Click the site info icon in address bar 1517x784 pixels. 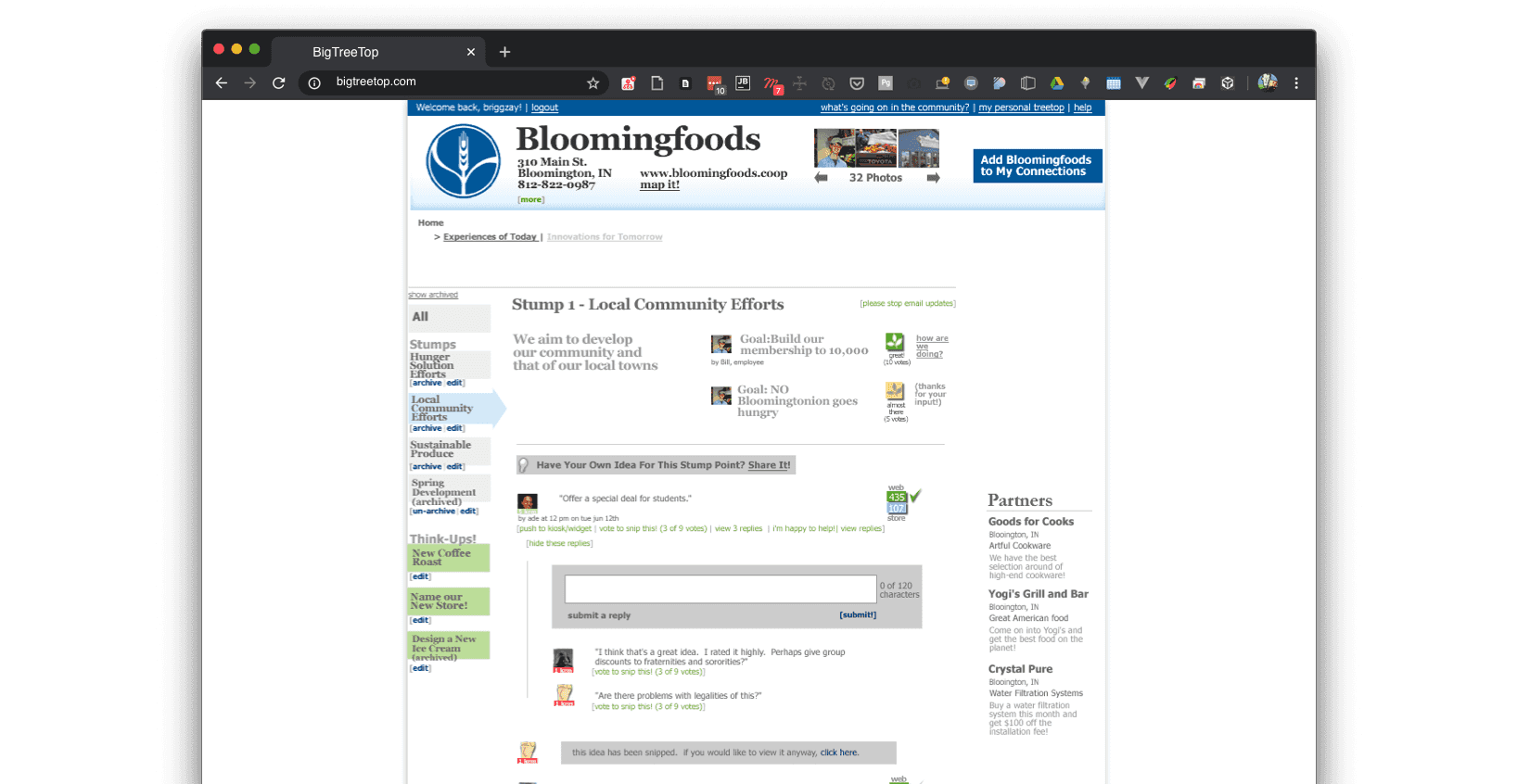[314, 82]
